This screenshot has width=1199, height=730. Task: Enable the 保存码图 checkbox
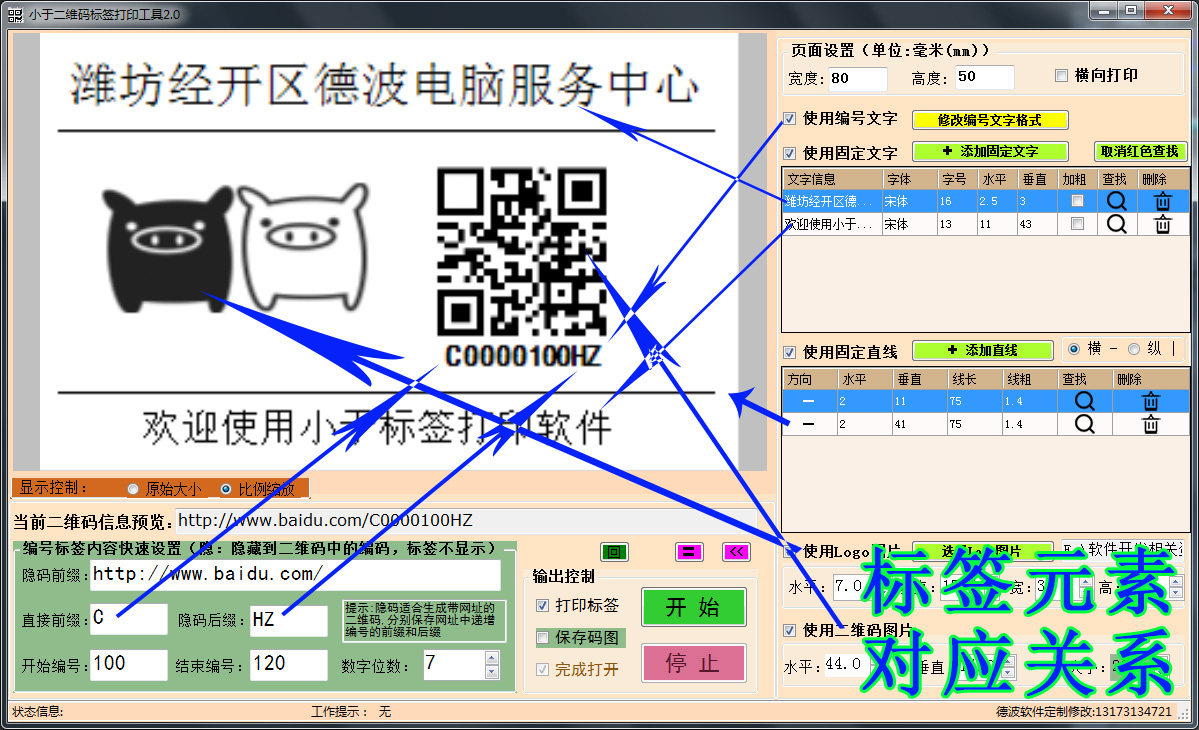(x=542, y=638)
